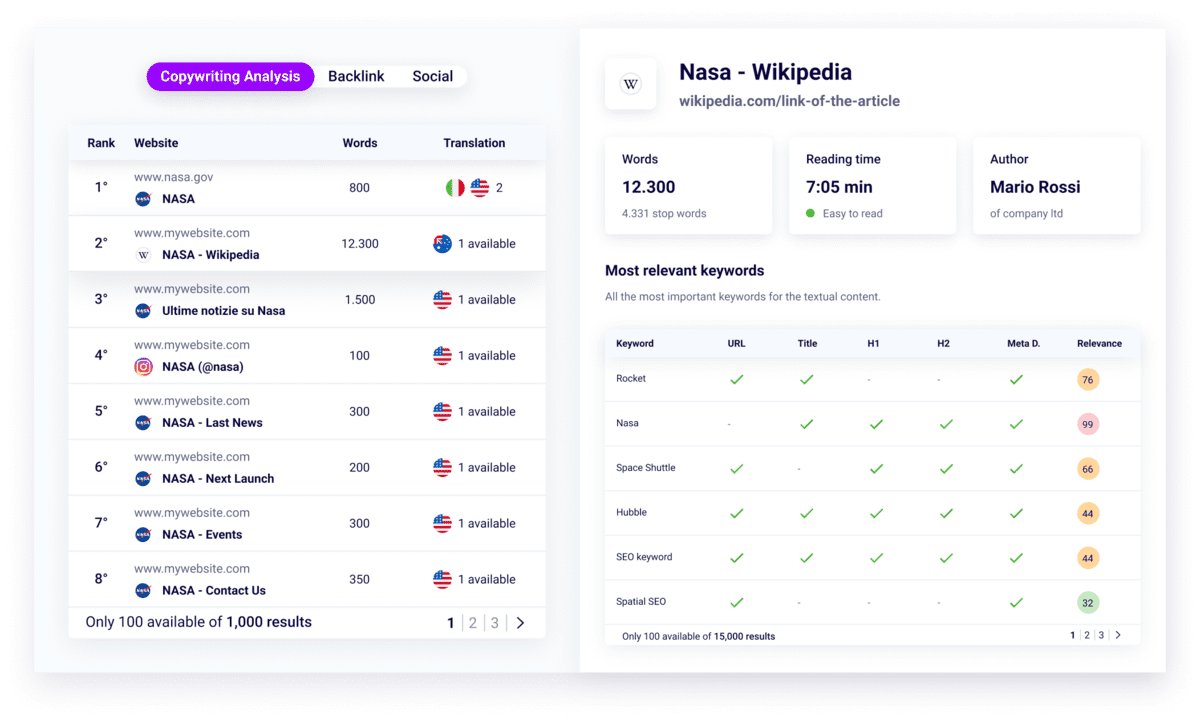Click relevance score 32 badge for Spatial SEO
The width and height of the screenshot is (1200, 719).
[1088, 602]
